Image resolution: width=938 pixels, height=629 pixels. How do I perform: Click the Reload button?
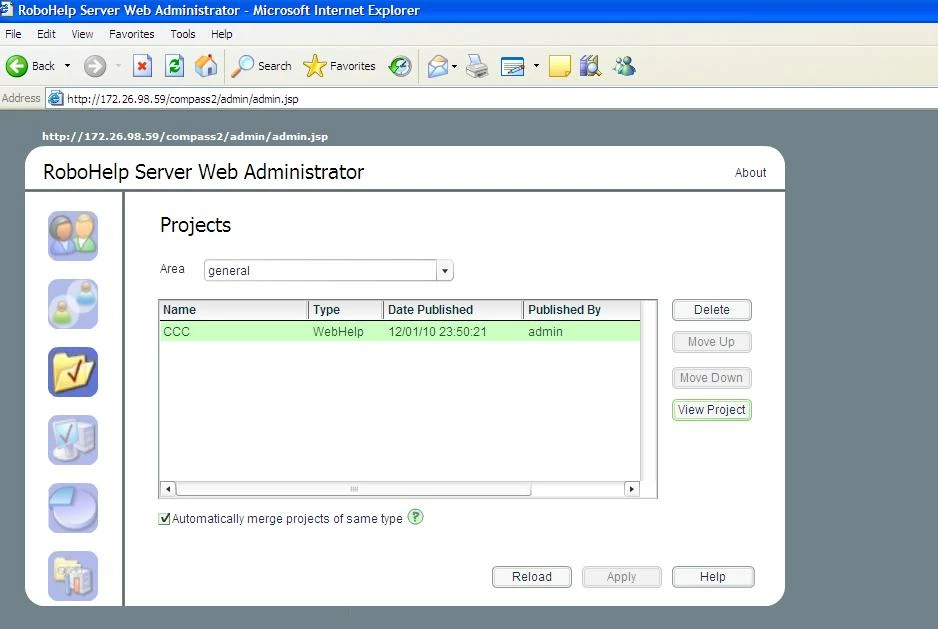[532, 577]
